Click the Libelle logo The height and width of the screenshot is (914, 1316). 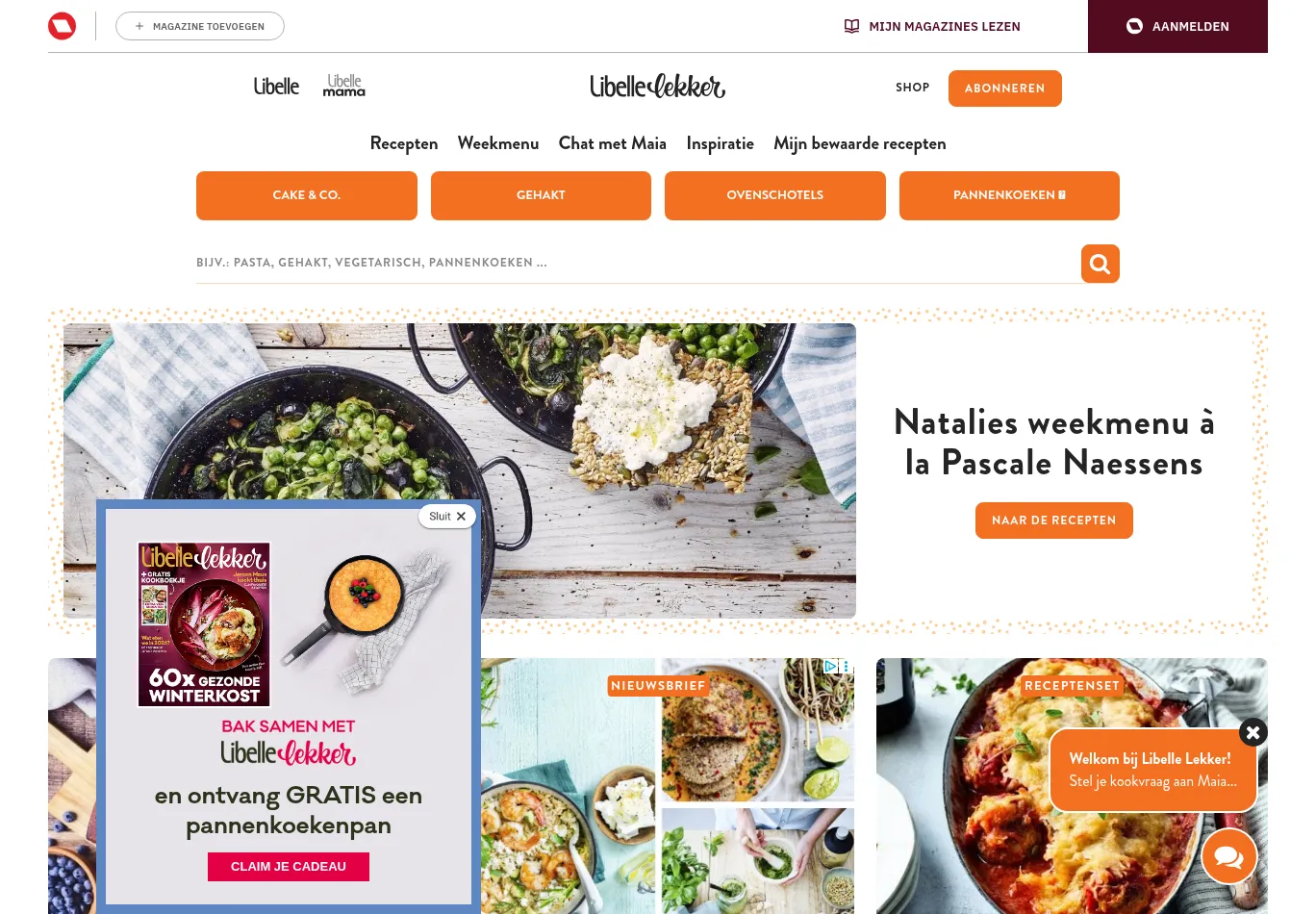click(276, 87)
